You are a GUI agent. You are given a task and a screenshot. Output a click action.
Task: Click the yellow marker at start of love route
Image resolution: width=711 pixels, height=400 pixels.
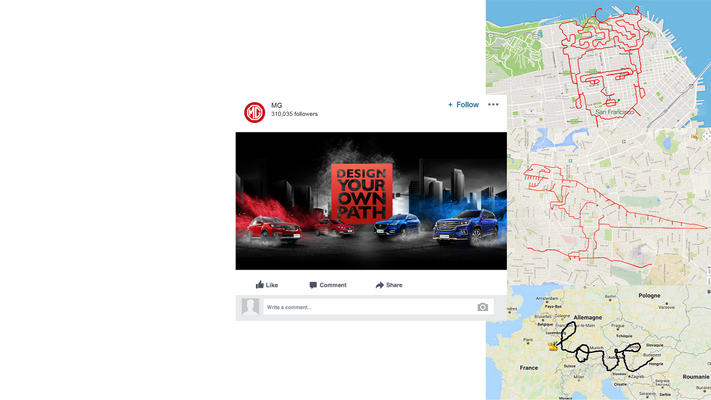click(552, 346)
